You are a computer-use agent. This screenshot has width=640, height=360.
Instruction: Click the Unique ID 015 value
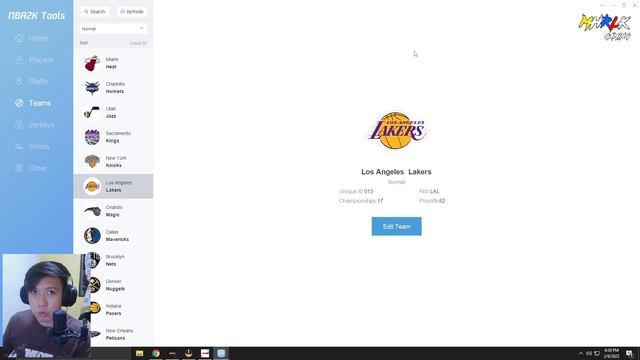(368, 191)
